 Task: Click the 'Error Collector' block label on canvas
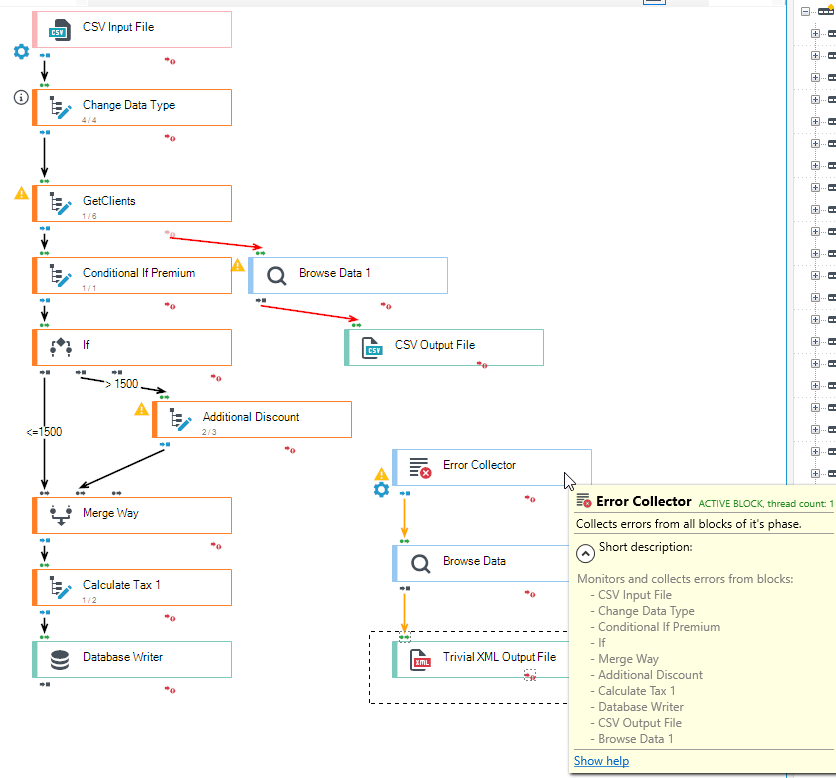[x=479, y=465]
